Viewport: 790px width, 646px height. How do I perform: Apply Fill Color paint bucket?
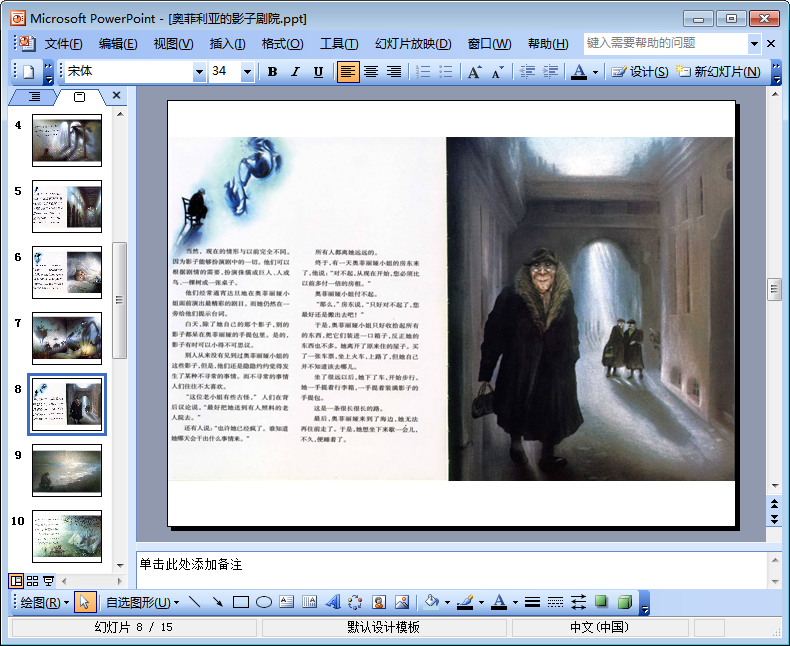pyautogui.click(x=432, y=602)
